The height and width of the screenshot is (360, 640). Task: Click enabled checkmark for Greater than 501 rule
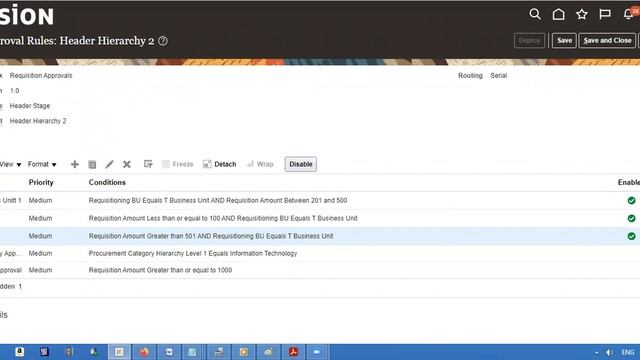631,236
